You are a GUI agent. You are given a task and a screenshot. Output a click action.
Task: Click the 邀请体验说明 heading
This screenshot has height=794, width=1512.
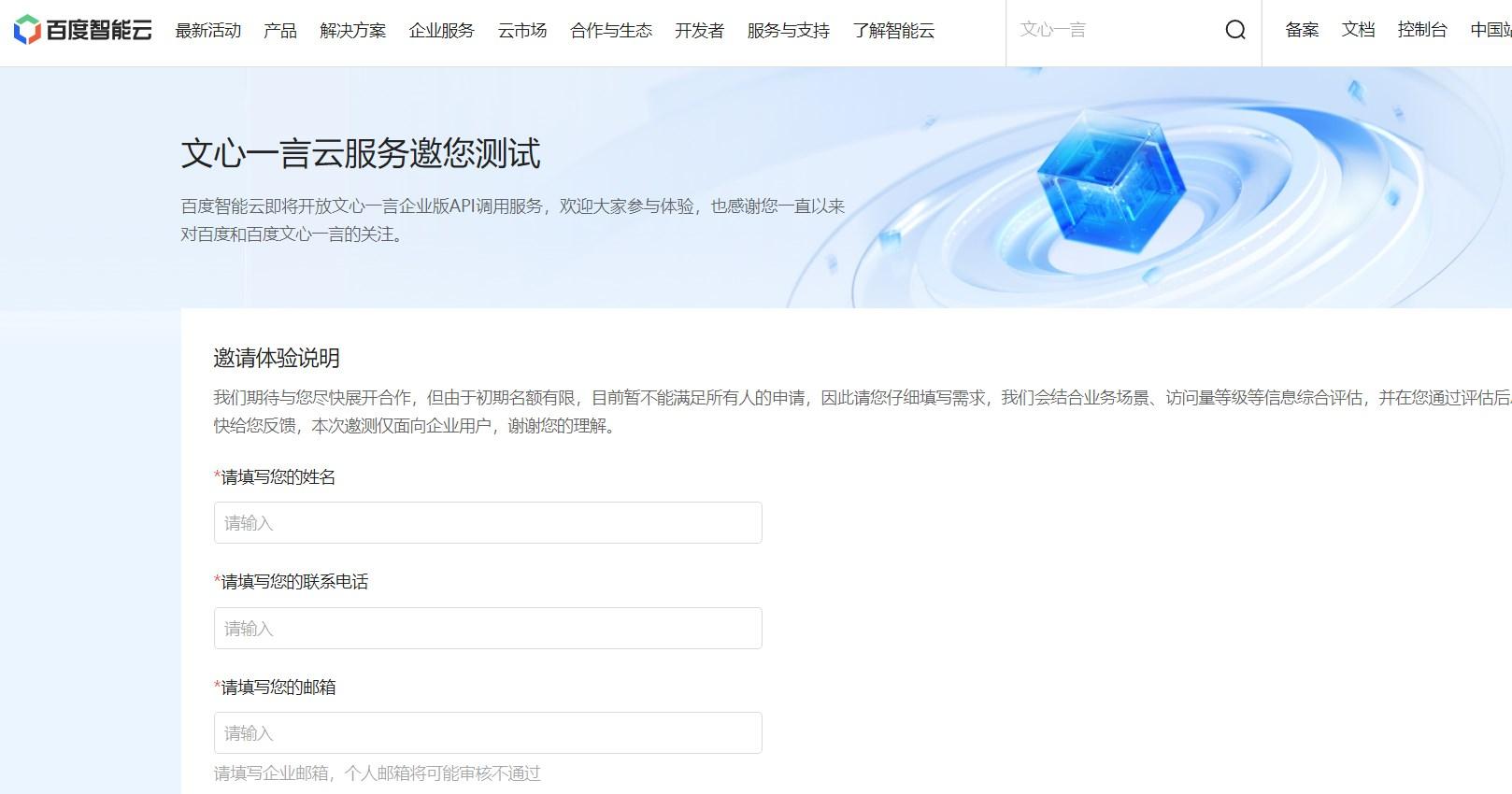[277, 358]
